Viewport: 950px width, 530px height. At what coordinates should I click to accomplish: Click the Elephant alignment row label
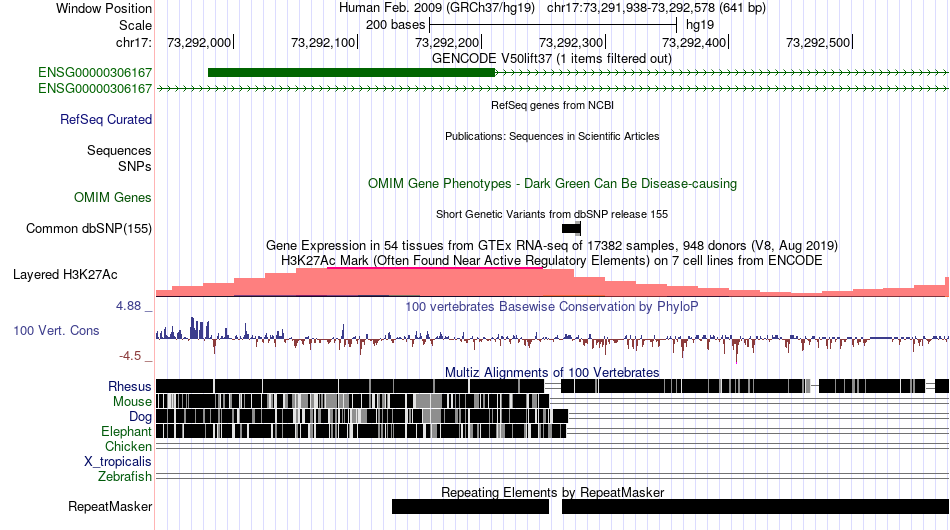click(x=126, y=431)
